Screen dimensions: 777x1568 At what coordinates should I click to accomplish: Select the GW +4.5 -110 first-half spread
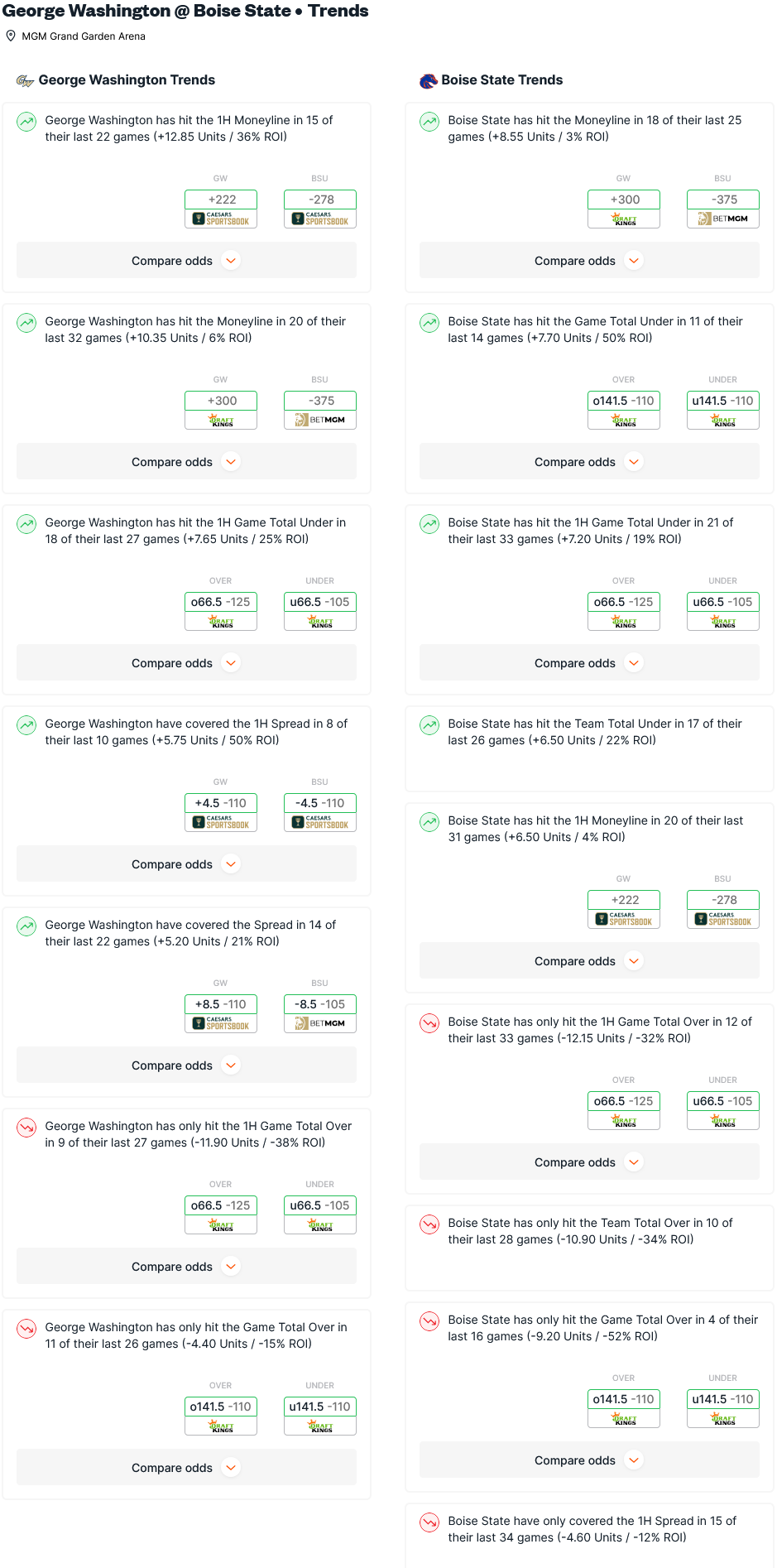point(221,803)
